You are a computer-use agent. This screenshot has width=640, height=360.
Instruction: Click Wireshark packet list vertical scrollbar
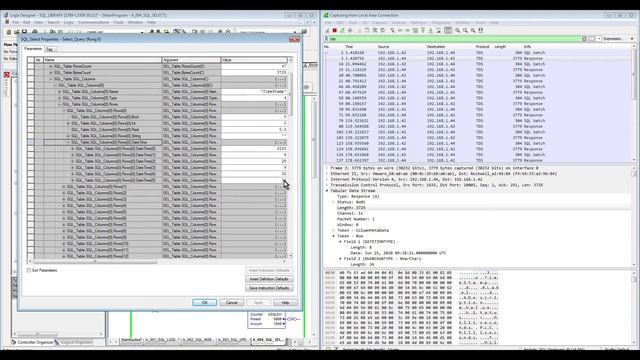pos(634,74)
